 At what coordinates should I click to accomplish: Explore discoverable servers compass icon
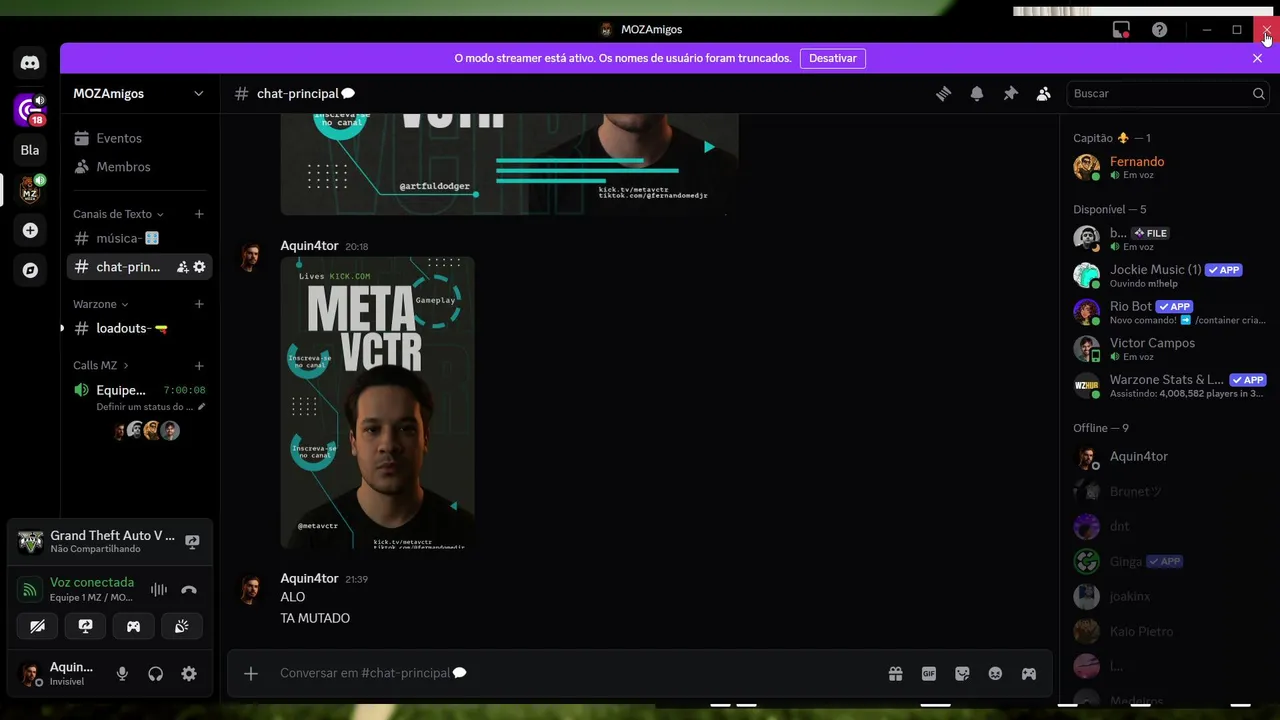[x=30, y=270]
